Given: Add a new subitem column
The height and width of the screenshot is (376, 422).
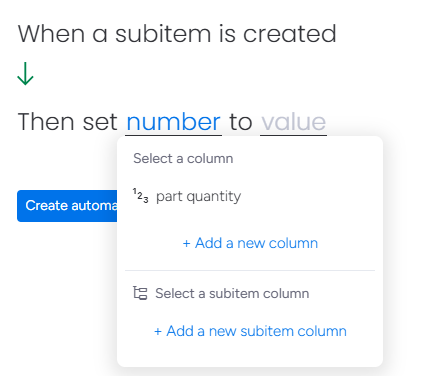Looking at the screenshot, I should coord(250,331).
